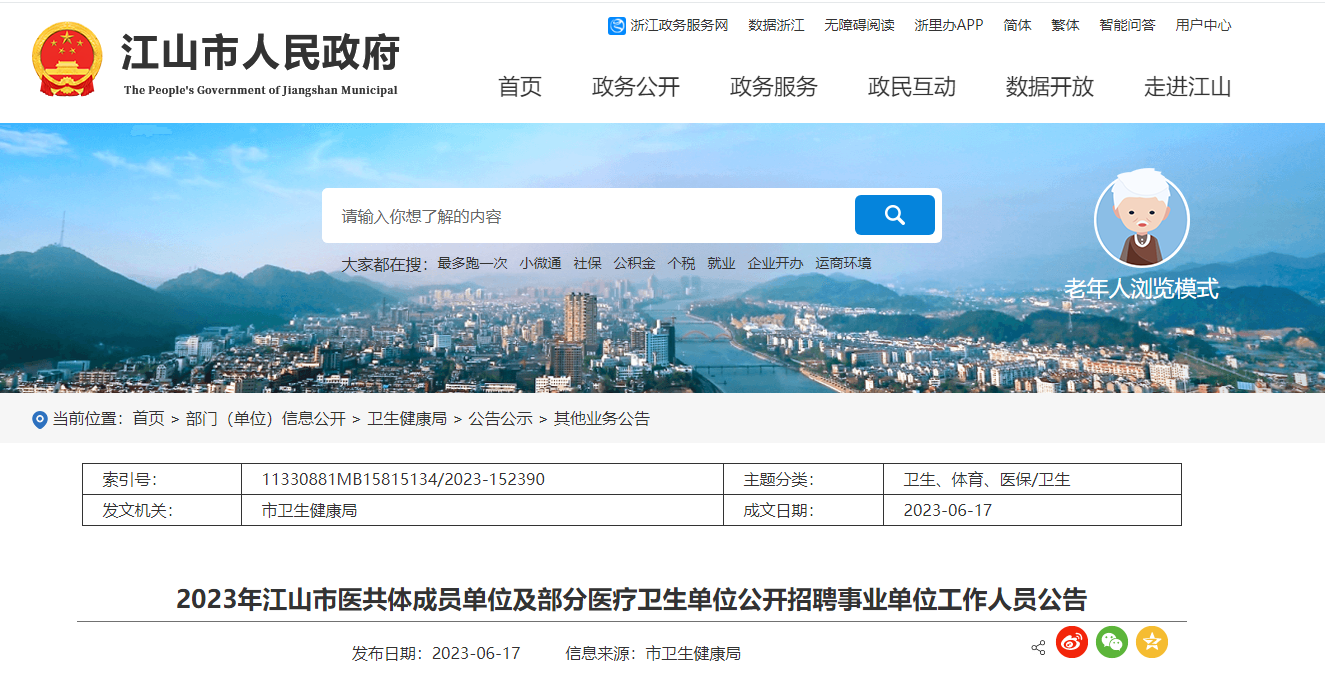Click the share icon beside Weibo
Screen dimensions: 1325x688
tap(1038, 648)
